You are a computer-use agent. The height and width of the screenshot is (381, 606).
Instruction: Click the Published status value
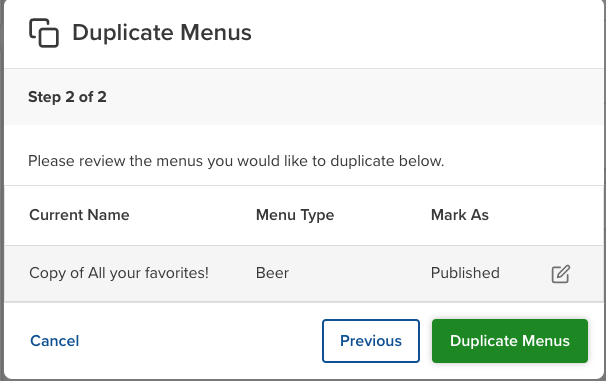coord(465,273)
